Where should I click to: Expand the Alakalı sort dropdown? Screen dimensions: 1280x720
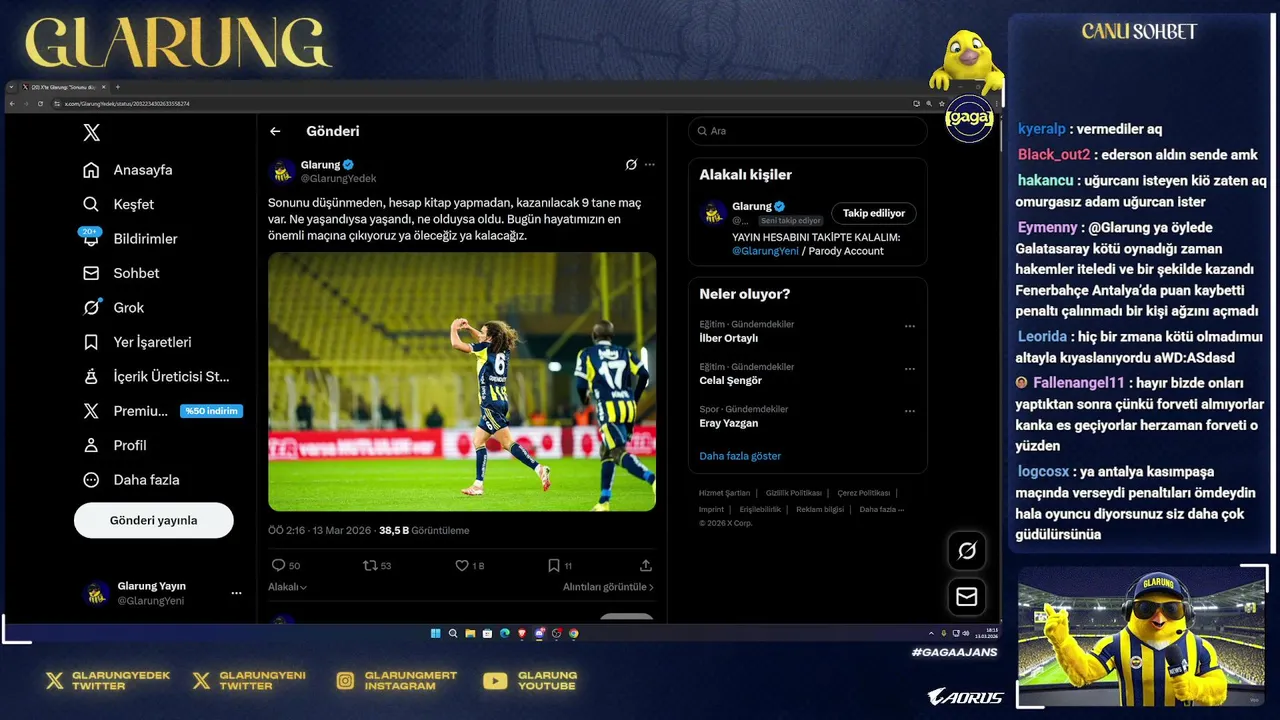tap(287, 587)
